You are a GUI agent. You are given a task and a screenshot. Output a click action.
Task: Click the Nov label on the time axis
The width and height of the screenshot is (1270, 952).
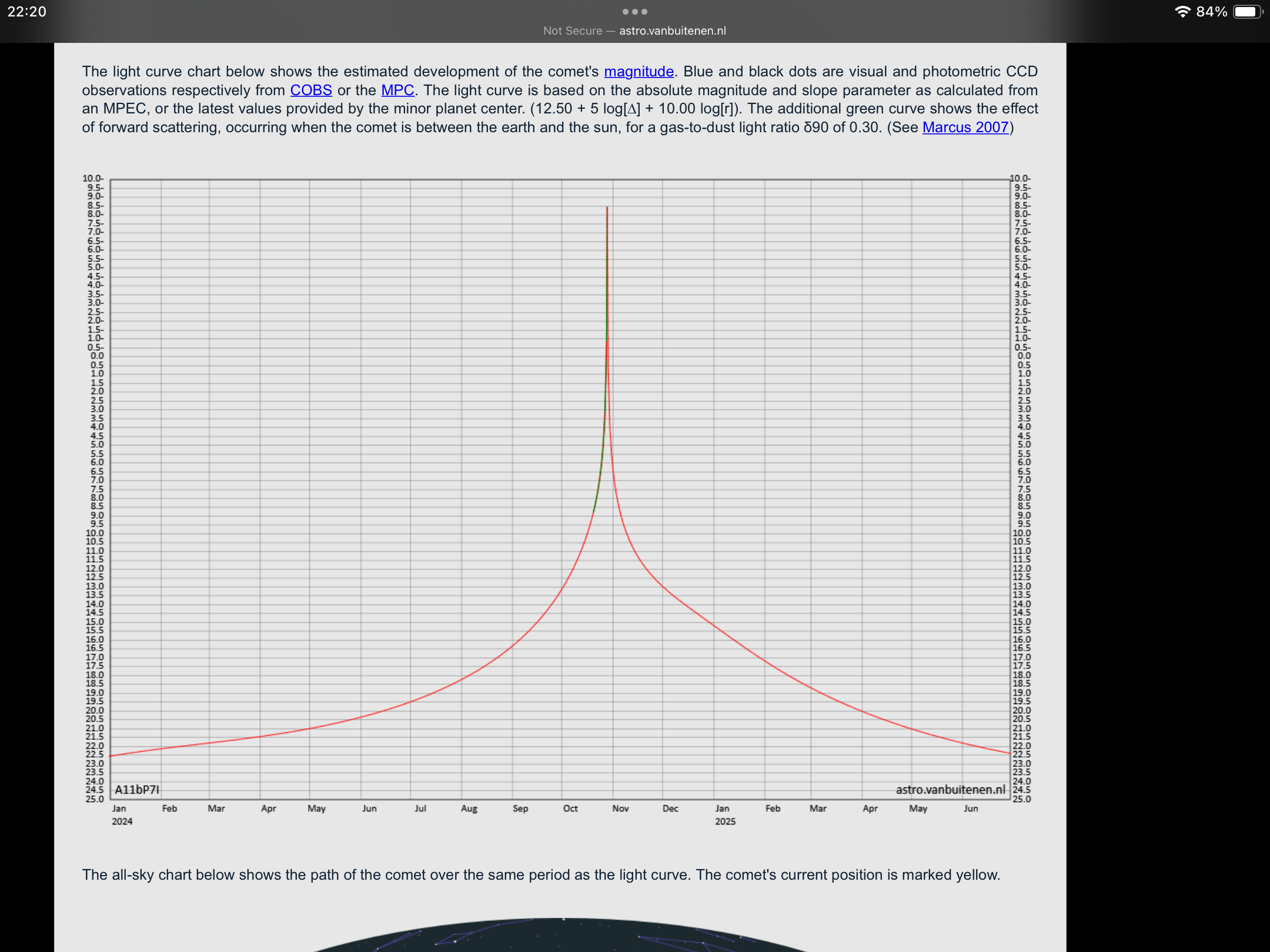620,809
